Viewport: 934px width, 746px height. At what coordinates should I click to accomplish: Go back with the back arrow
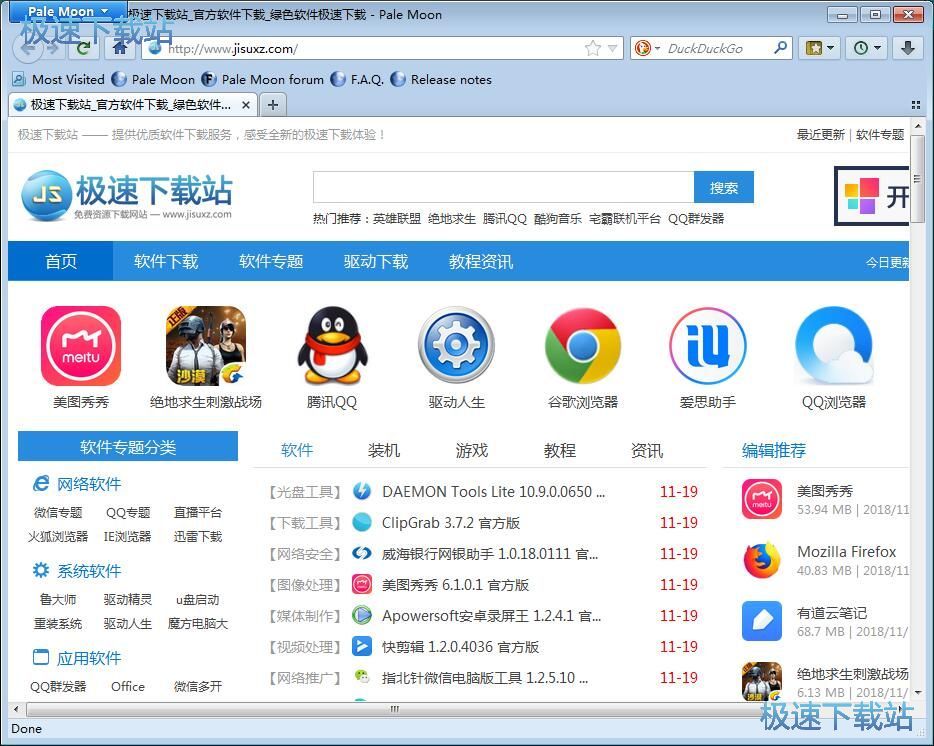28,48
